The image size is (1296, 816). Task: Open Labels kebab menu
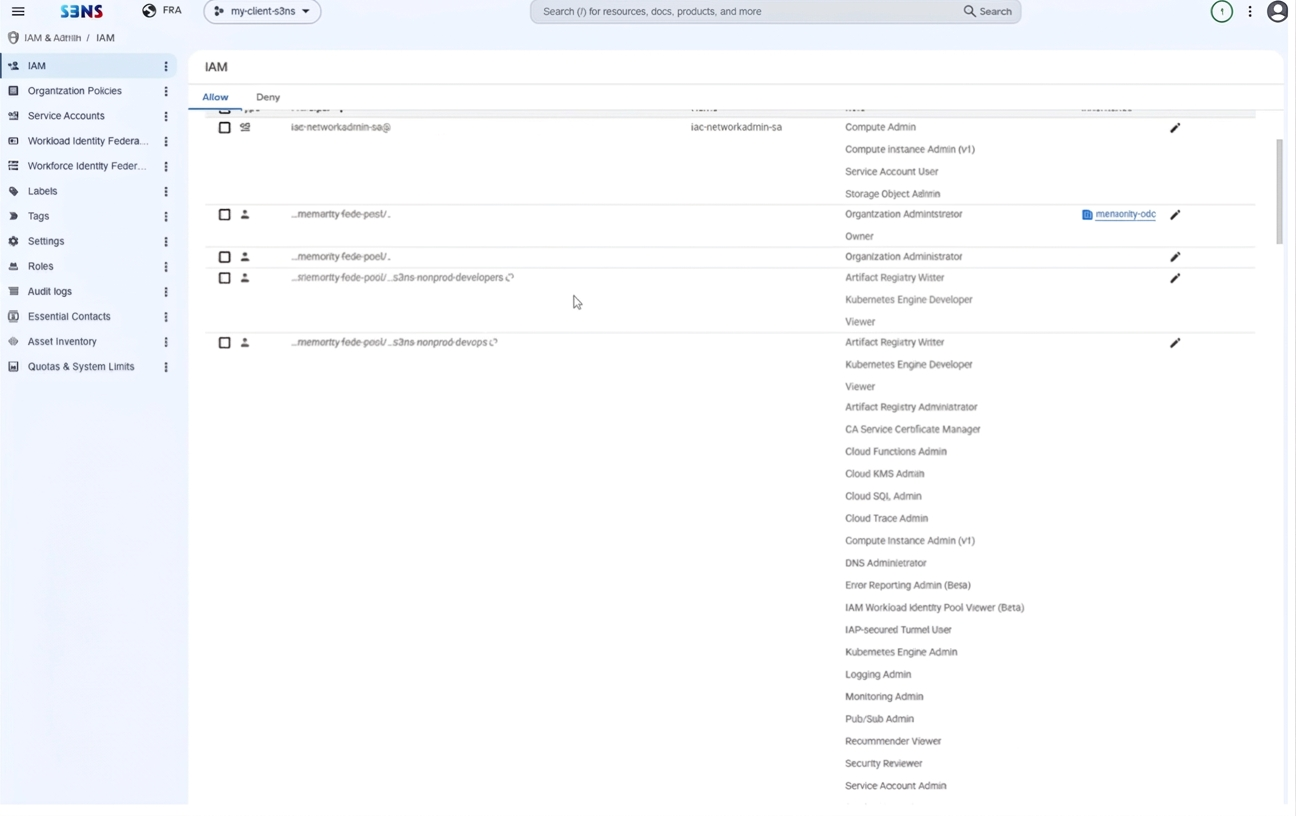pyautogui.click(x=166, y=191)
